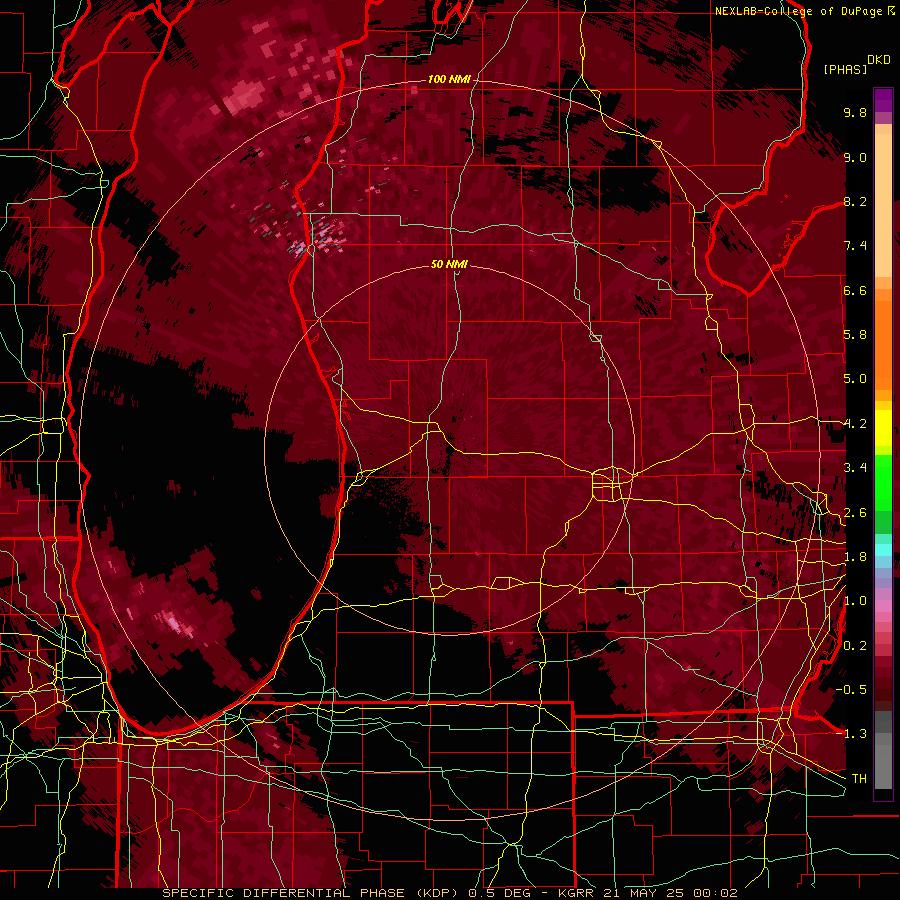Click the TH threshold label on the scale
This screenshot has height=900, width=900.
[x=859, y=778]
